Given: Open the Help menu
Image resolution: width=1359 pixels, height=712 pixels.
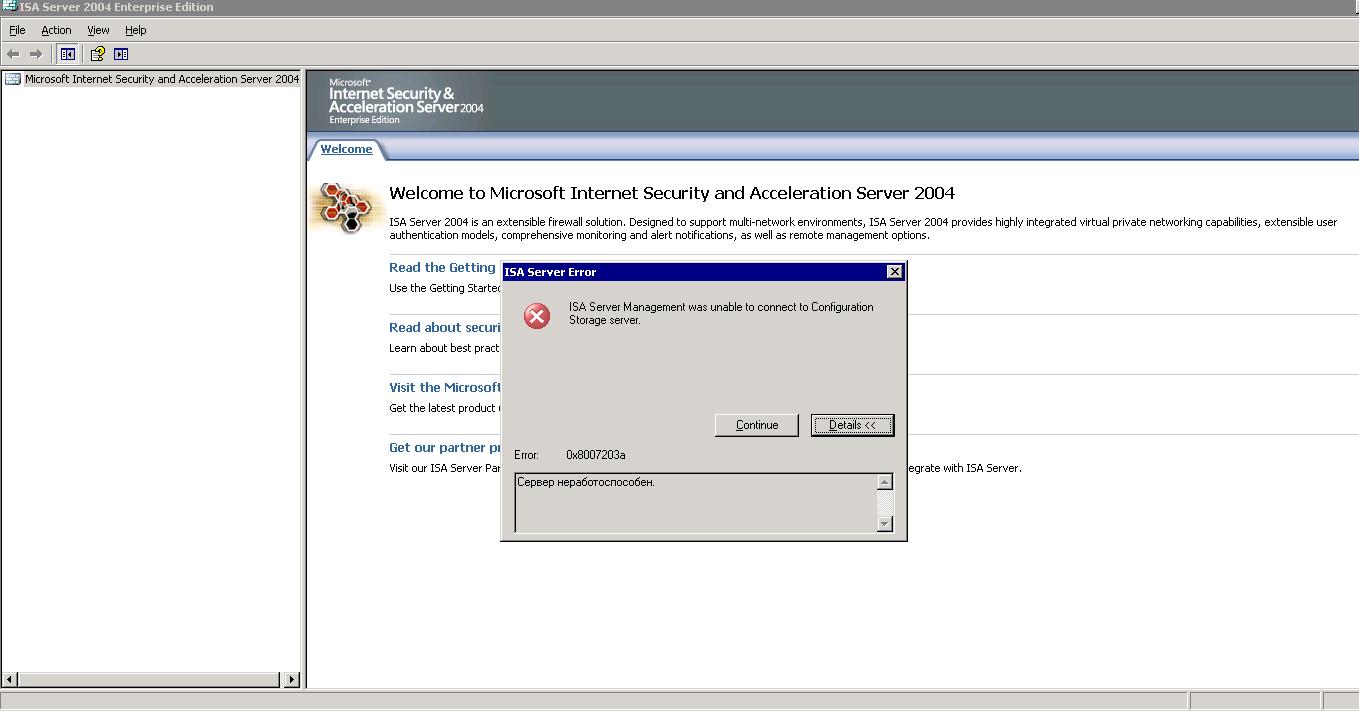Looking at the screenshot, I should (136, 30).
